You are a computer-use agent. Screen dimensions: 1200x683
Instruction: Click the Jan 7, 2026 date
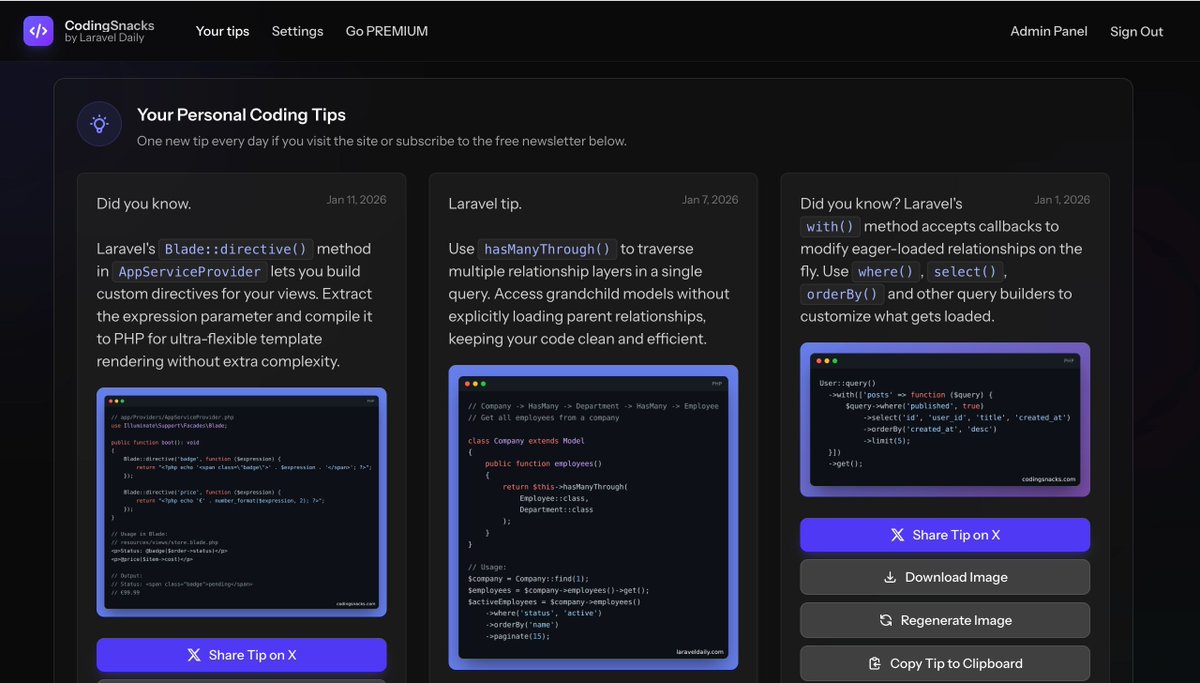pos(710,200)
